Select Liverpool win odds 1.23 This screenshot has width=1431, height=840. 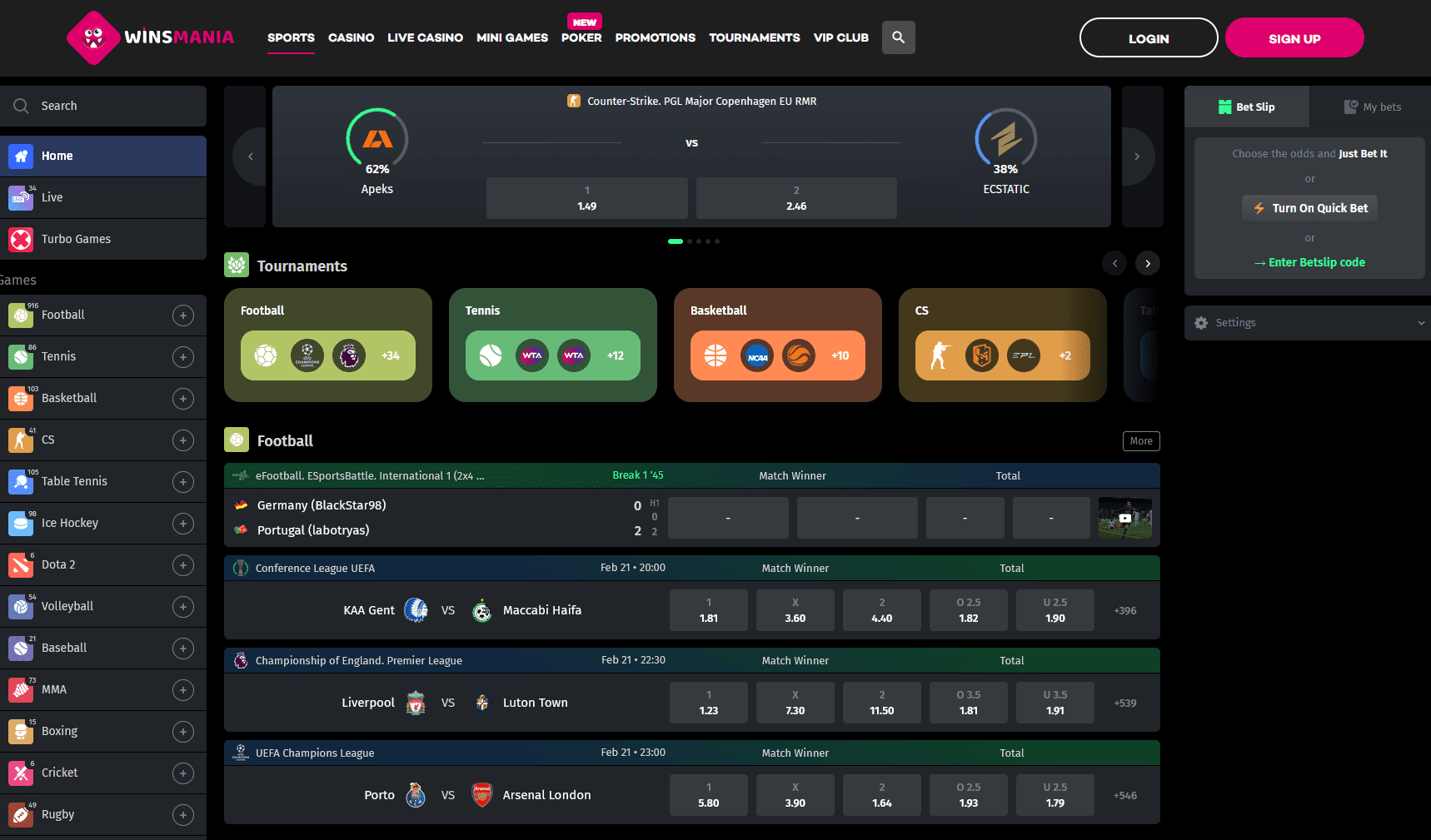point(709,703)
